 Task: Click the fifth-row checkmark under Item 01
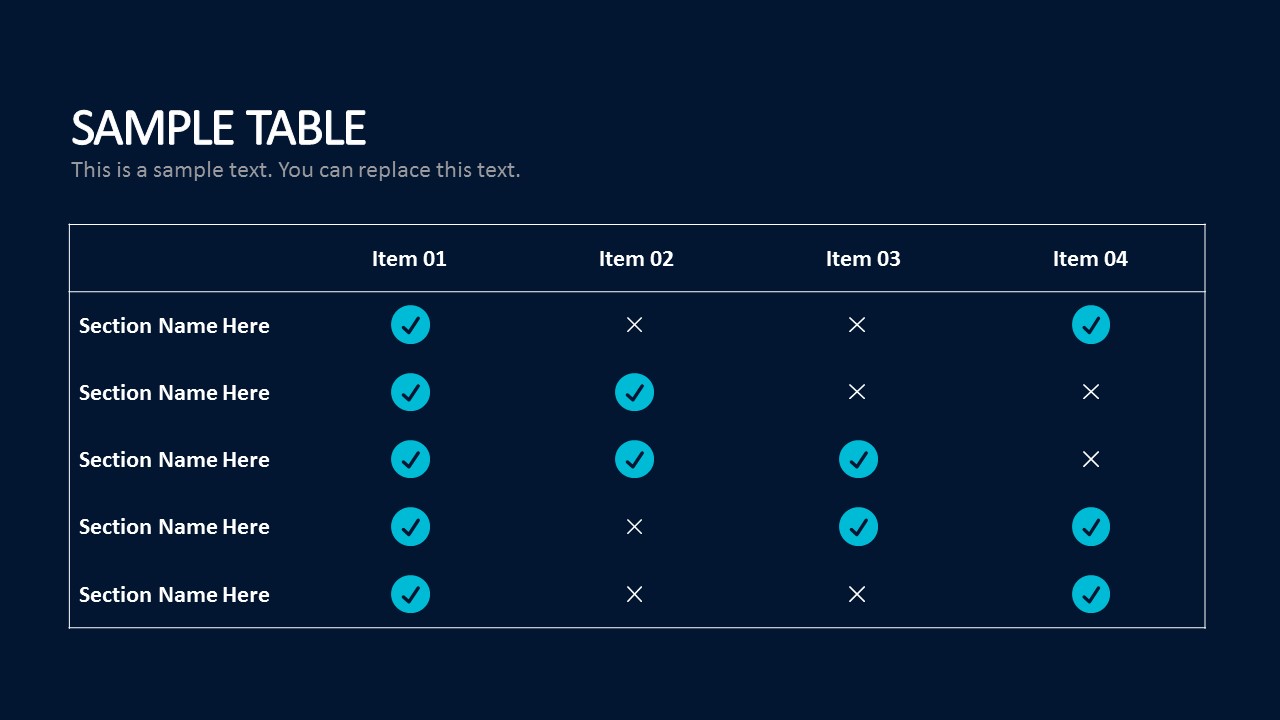coord(410,594)
